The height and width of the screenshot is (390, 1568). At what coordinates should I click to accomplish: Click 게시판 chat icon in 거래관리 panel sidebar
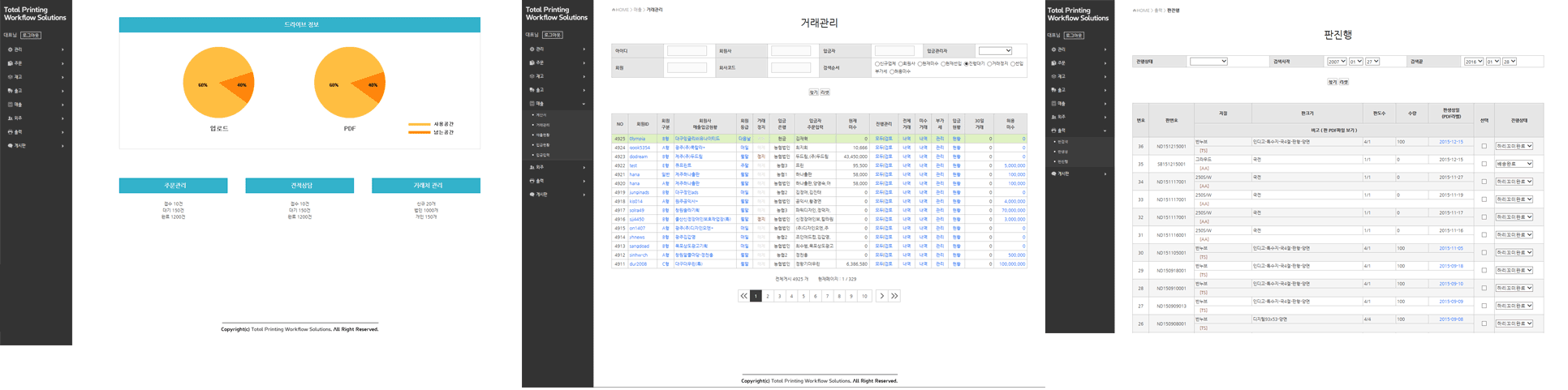pos(532,195)
